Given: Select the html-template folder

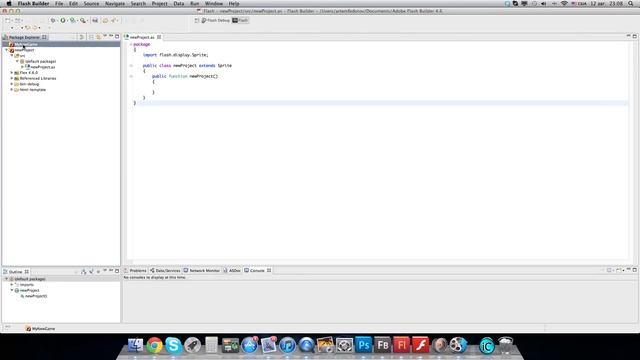Looking at the screenshot, I should coord(33,89).
